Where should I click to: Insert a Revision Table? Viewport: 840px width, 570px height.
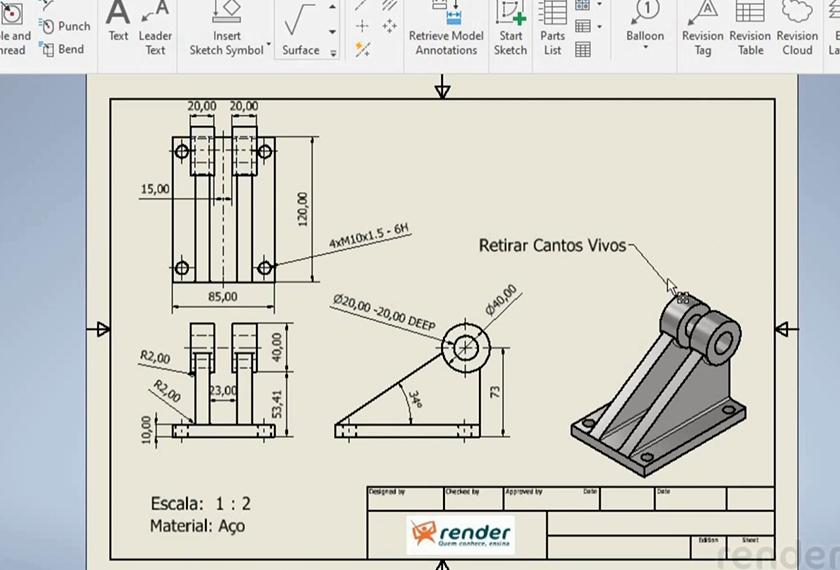pos(750,28)
